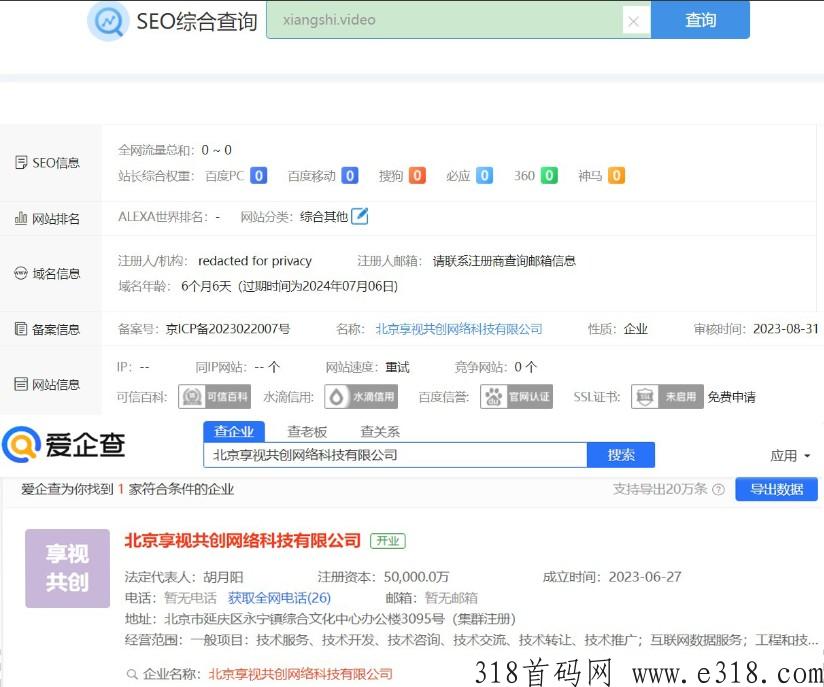Click ICP number 京ICP备2023022007号
The width and height of the screenshot is (824, 687).
point(228,329)
